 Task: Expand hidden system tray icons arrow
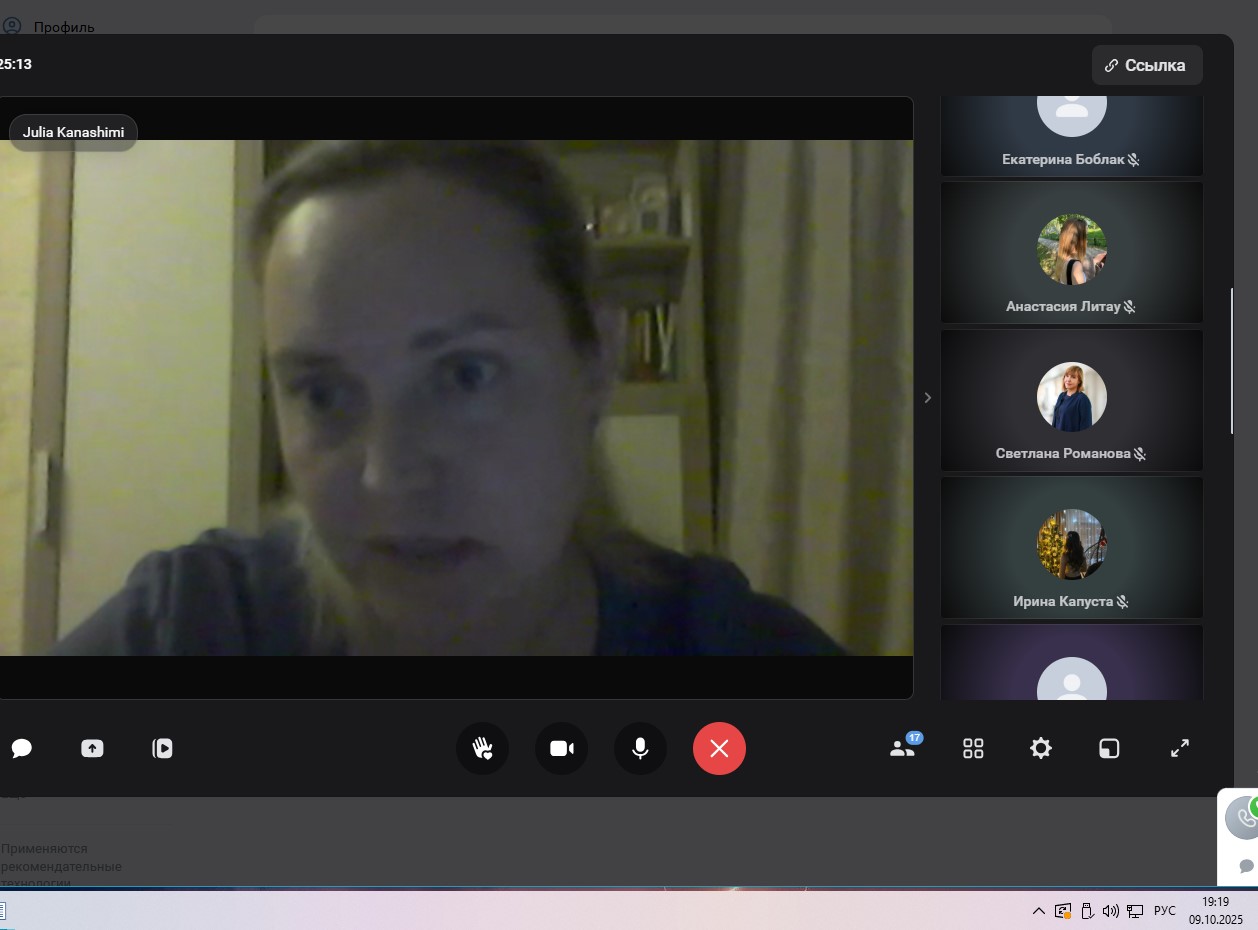[x=1038, y=911]
